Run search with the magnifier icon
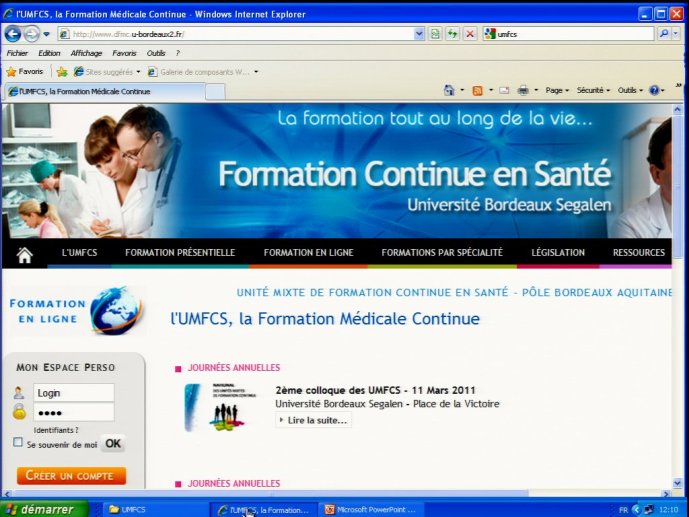Viewport: 689px width, 517px height. (x=664, y=33)
